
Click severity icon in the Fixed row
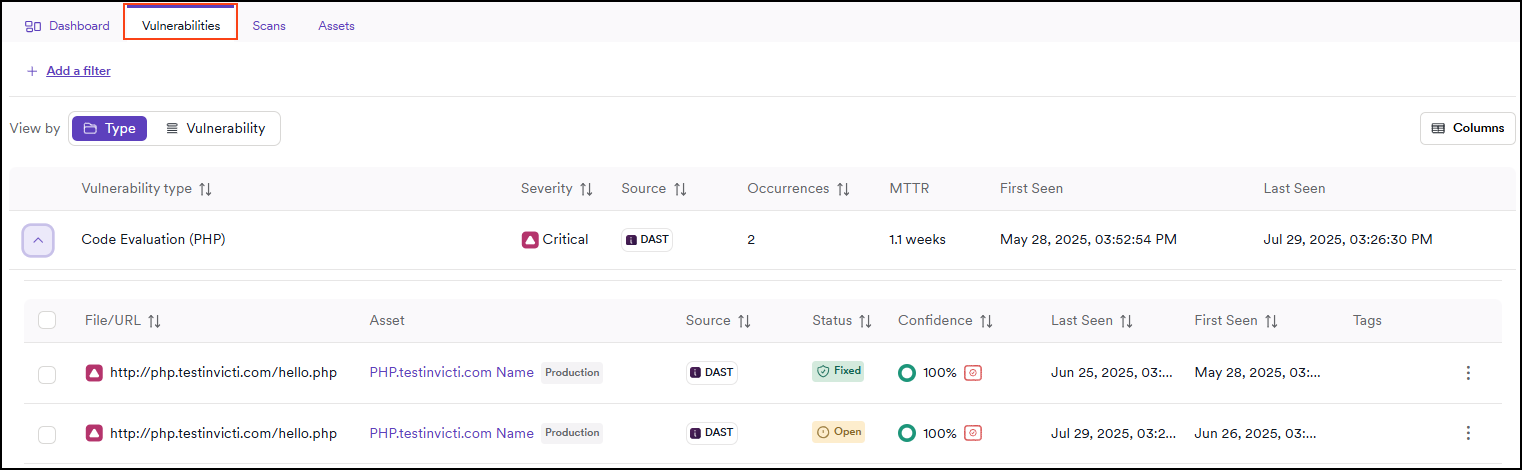point(94,373)
